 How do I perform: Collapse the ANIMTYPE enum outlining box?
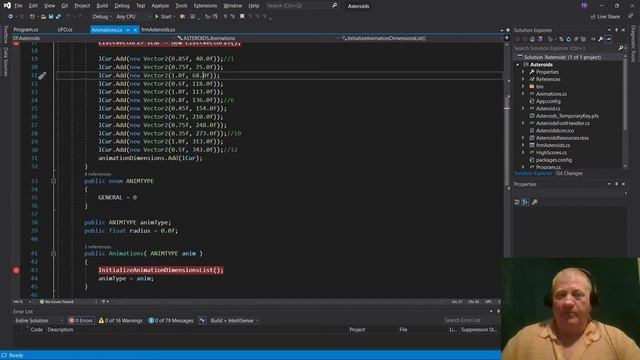pyautogui.click(x=53, y=181)
